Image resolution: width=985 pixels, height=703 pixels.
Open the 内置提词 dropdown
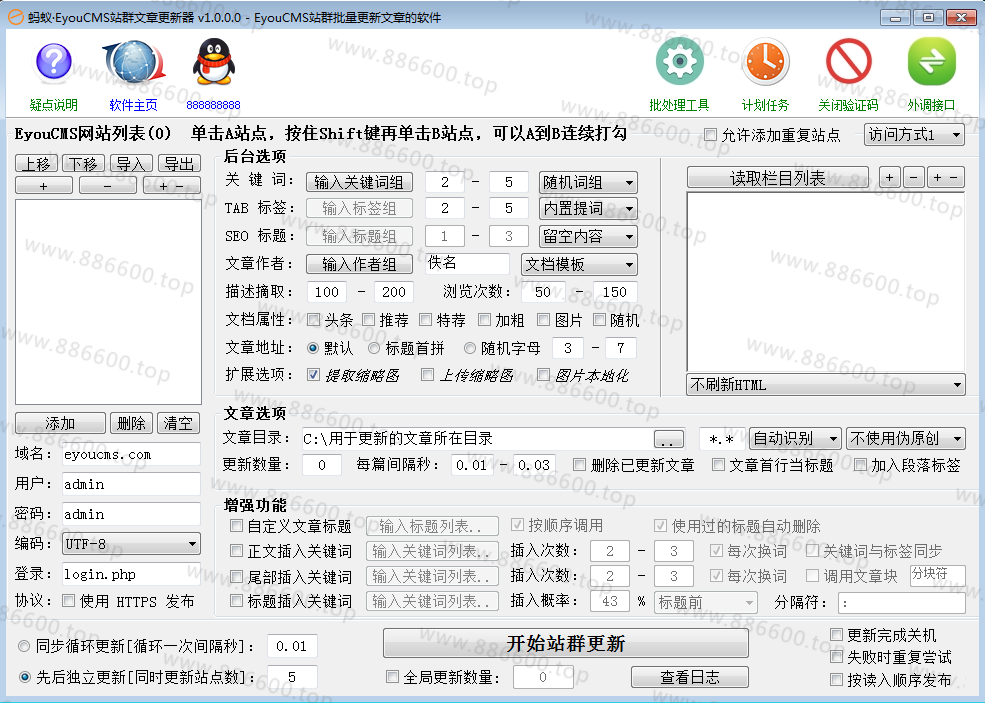point(588,209)
